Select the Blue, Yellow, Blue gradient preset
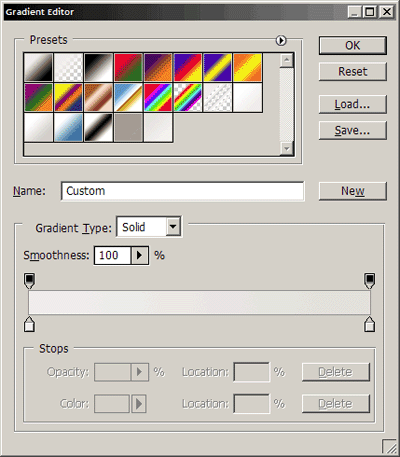400x457 pixels. (x=218, y=67)
